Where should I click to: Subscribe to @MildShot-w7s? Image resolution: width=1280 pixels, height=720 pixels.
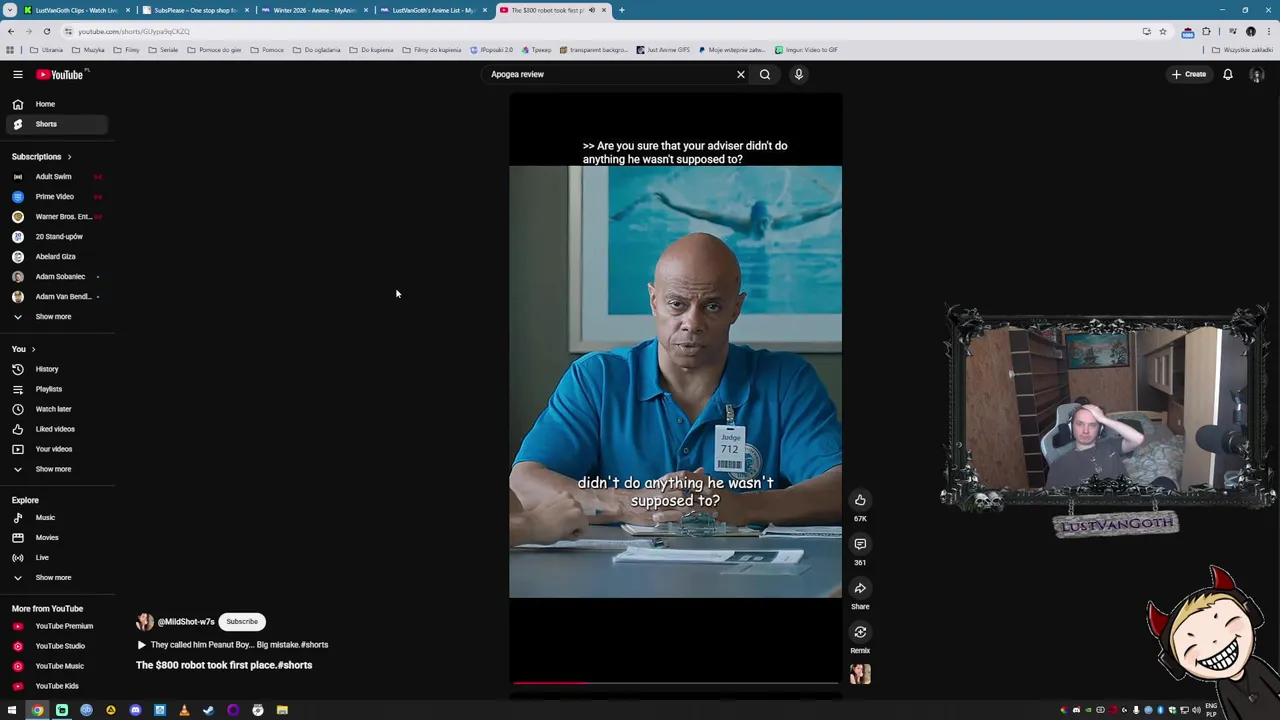(242, 622)
